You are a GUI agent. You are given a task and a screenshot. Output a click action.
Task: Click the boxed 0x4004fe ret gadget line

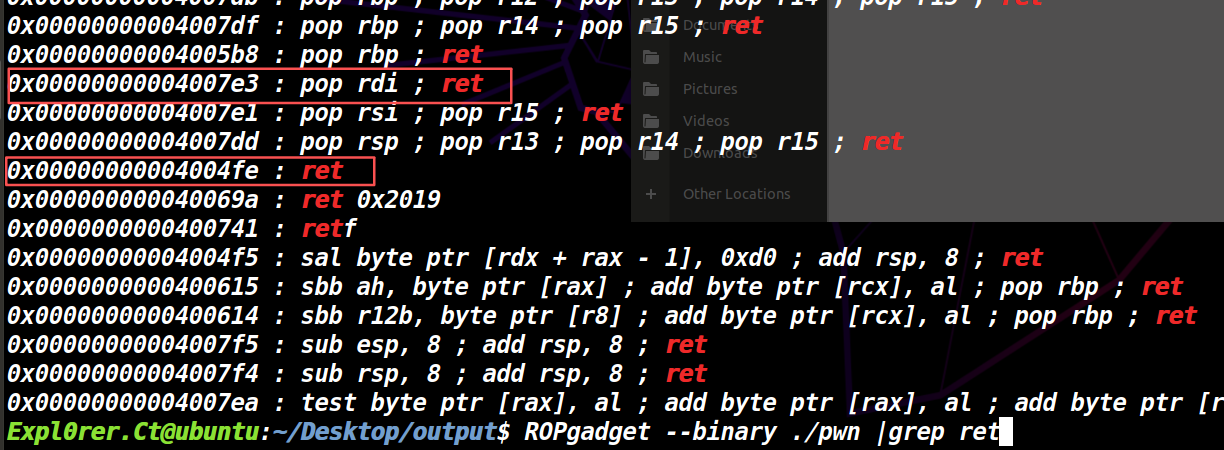click(x=190, y=171)
